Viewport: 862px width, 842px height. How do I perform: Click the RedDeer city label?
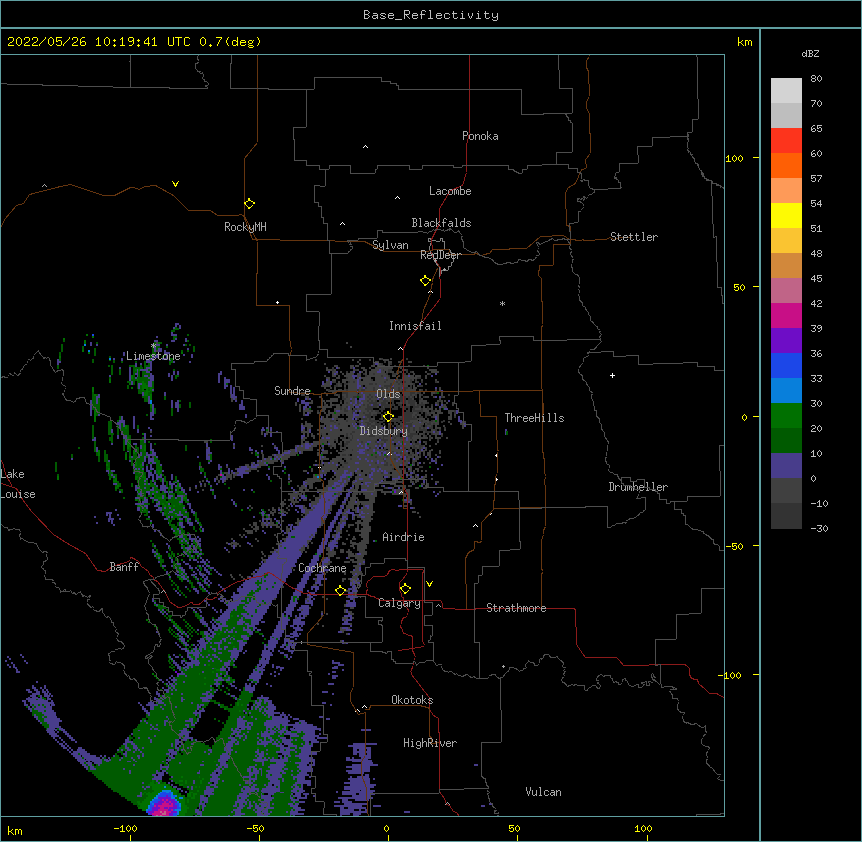pos(440,255)
